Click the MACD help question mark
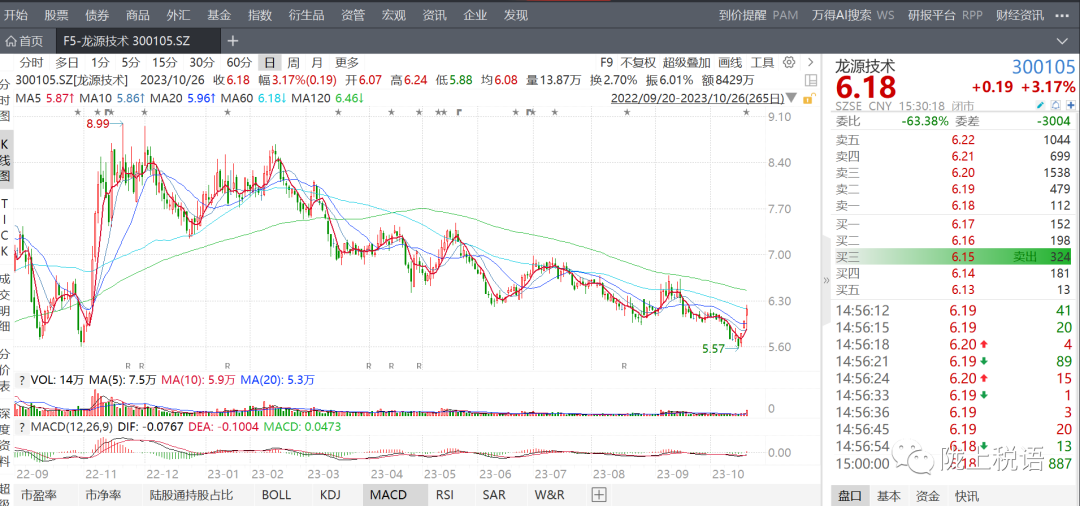This screenshot has width=1080, height=506. coord(21,428)
